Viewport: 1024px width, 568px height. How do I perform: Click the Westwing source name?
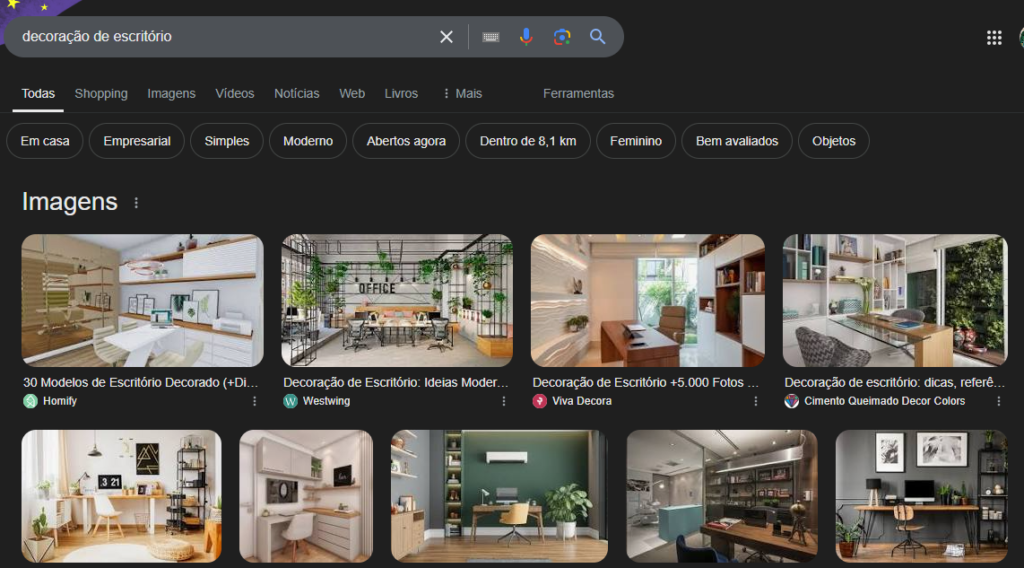tap(327, 402)
